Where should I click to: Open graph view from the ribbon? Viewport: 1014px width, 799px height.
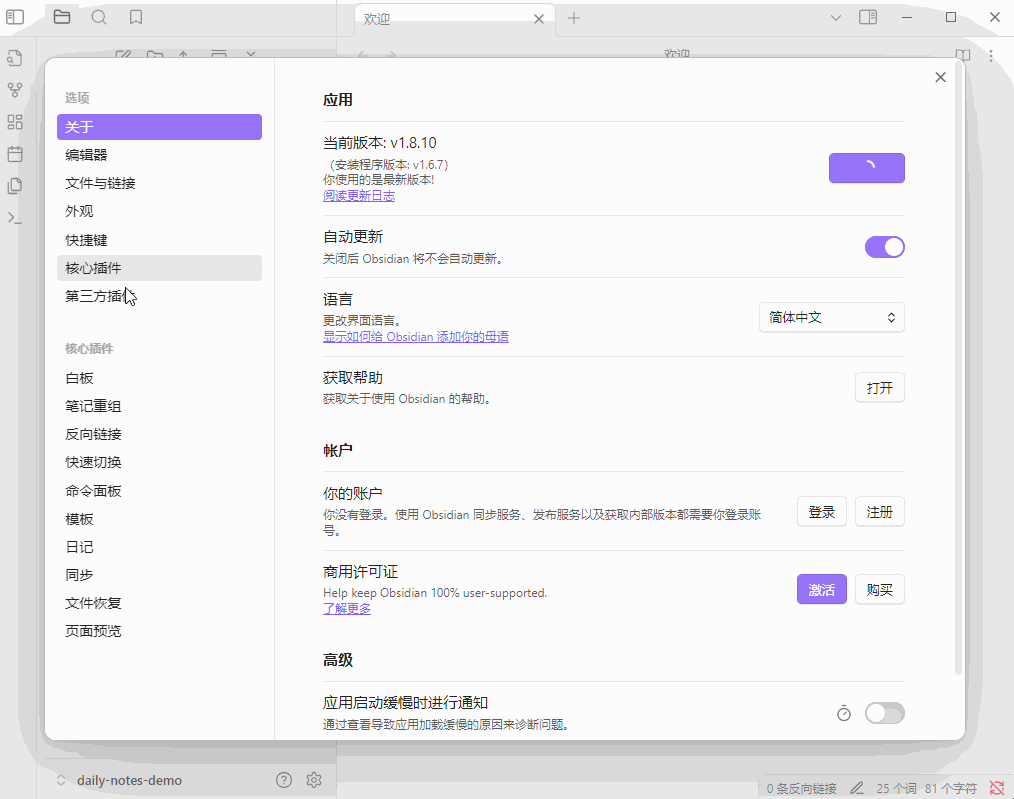(x=15, y=90)
